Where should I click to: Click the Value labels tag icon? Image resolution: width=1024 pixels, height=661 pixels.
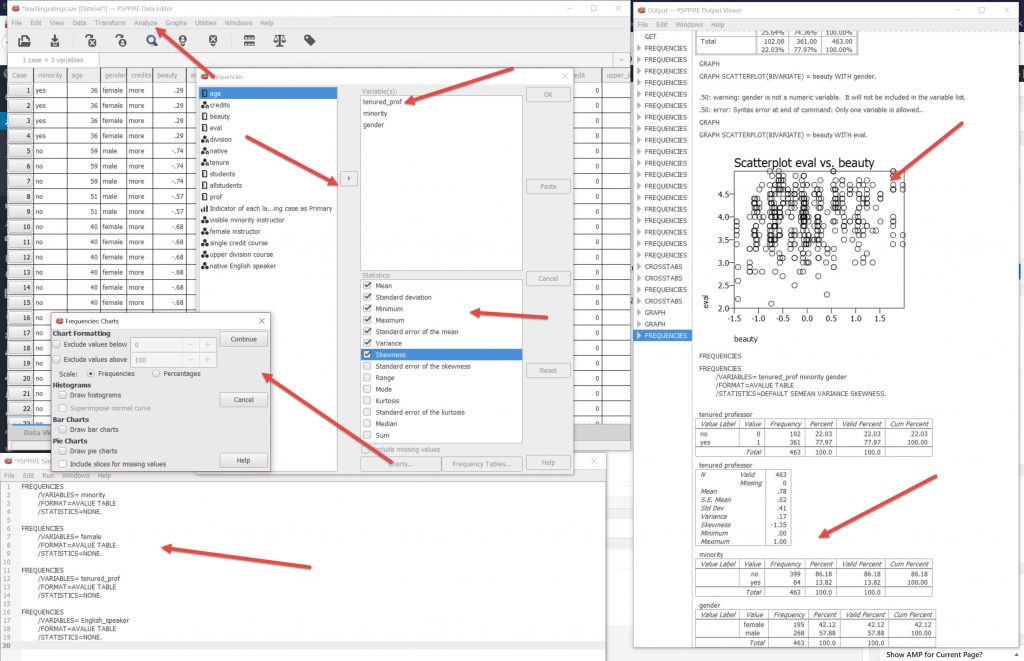(310, 41)
